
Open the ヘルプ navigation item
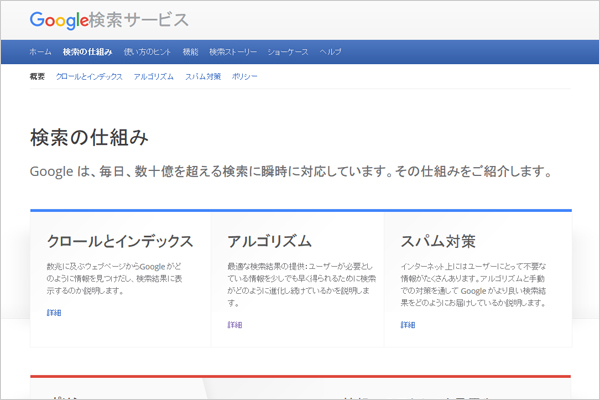click(330, 52)
